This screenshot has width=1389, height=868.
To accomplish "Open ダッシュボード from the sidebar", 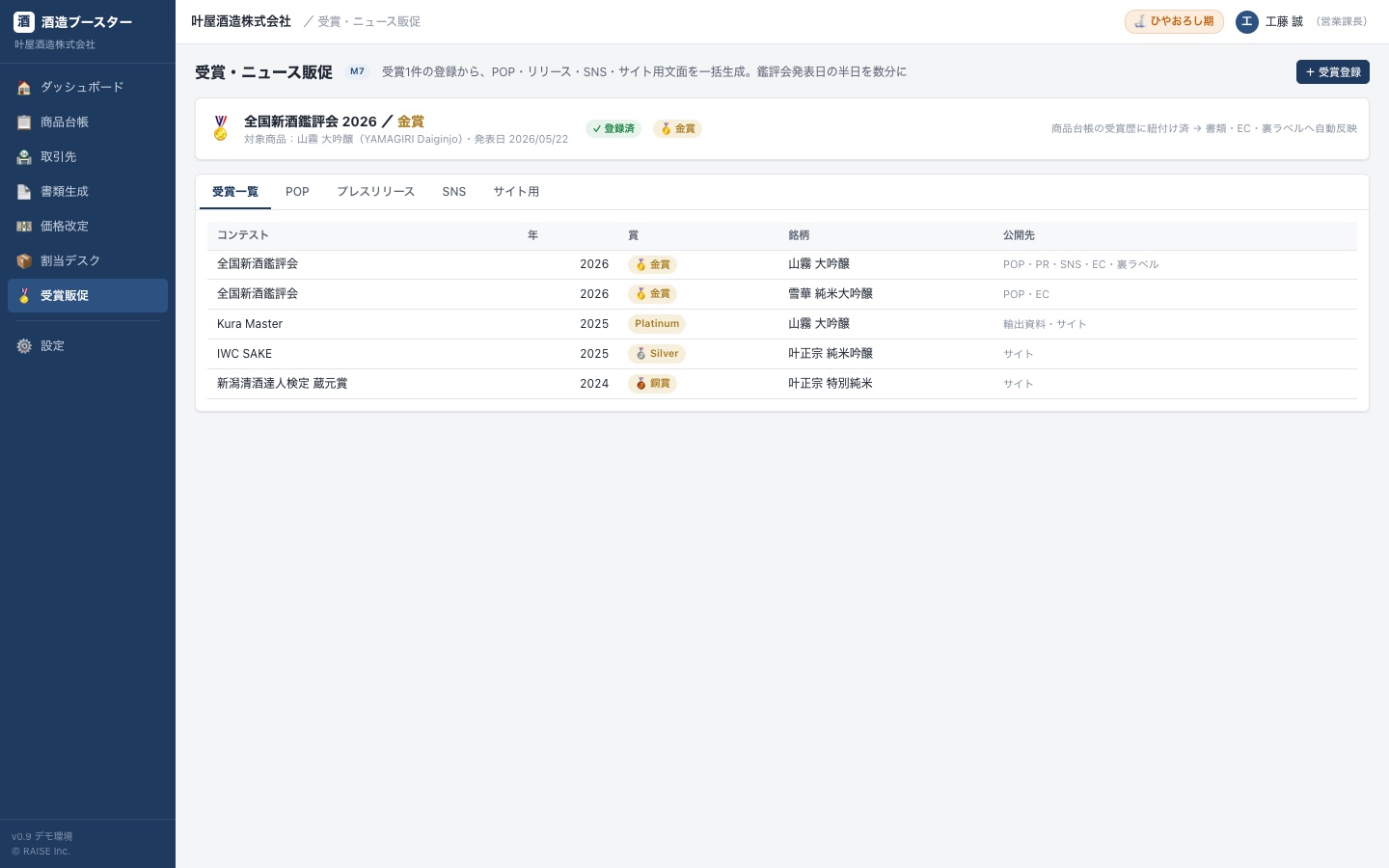I will (x=88, y=87).
